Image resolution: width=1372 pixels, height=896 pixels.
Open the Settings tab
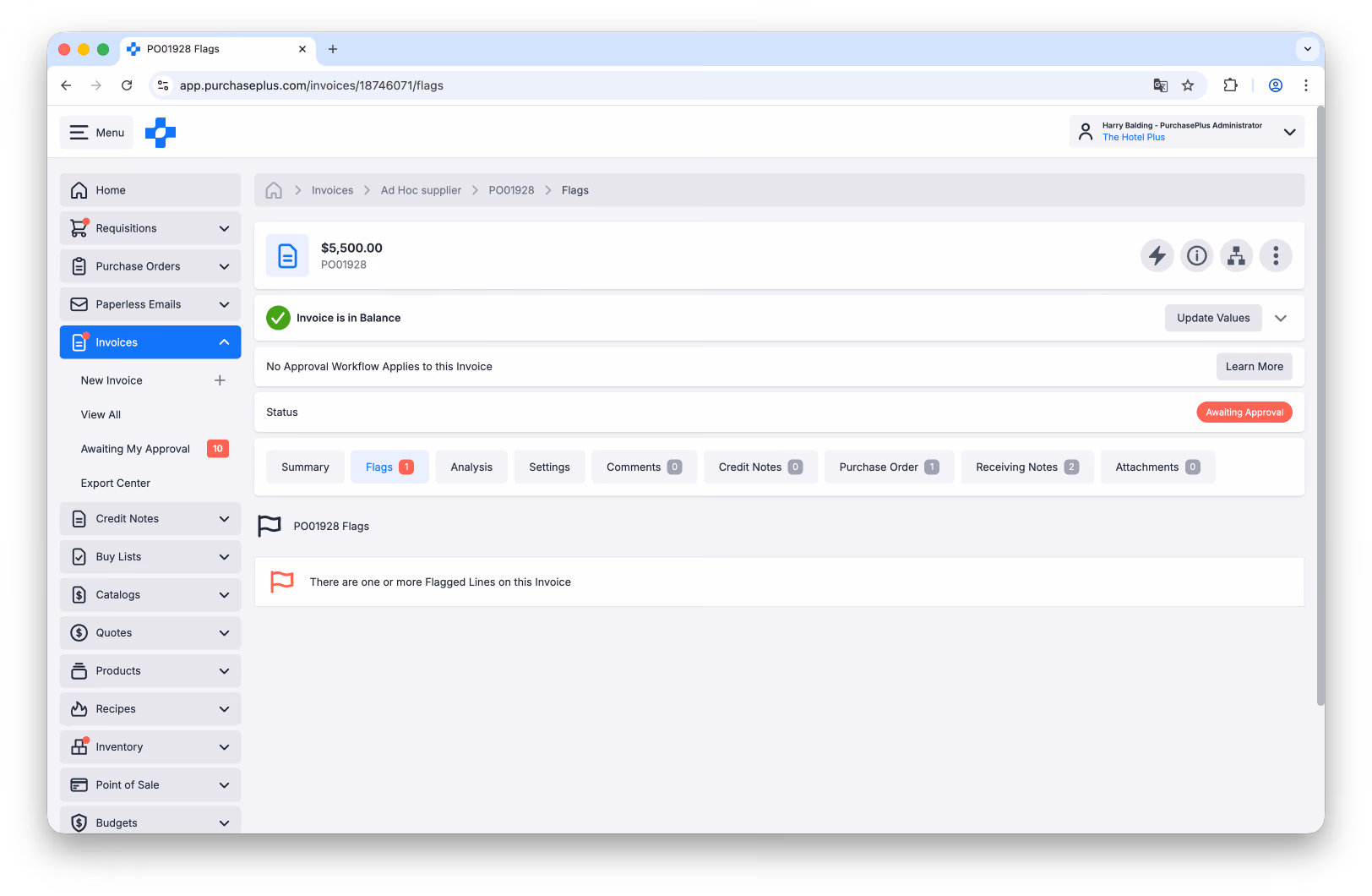[549, 467]
